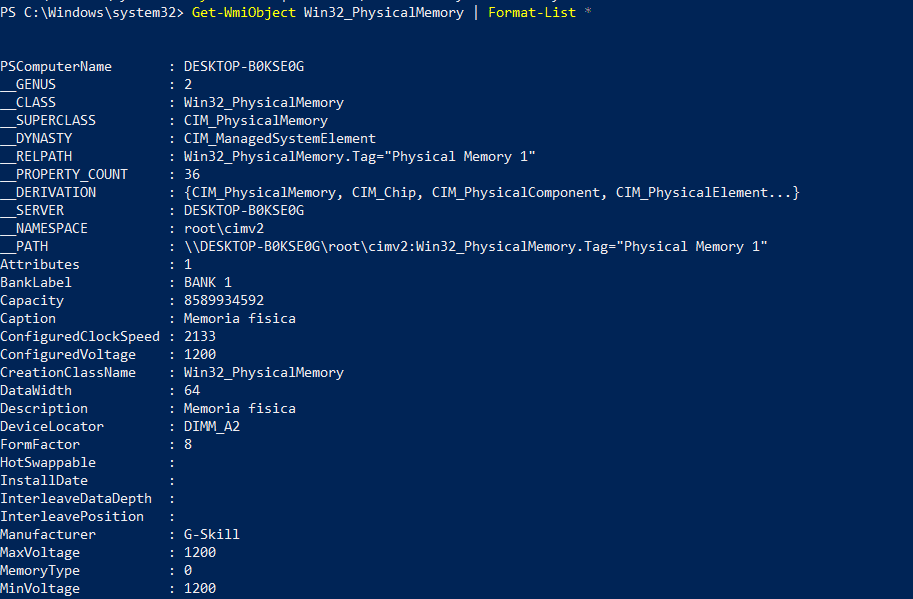Screen dimensions: 913x599
Task: Click the __DERIVATION list value
Action: (x=491, y=192)
